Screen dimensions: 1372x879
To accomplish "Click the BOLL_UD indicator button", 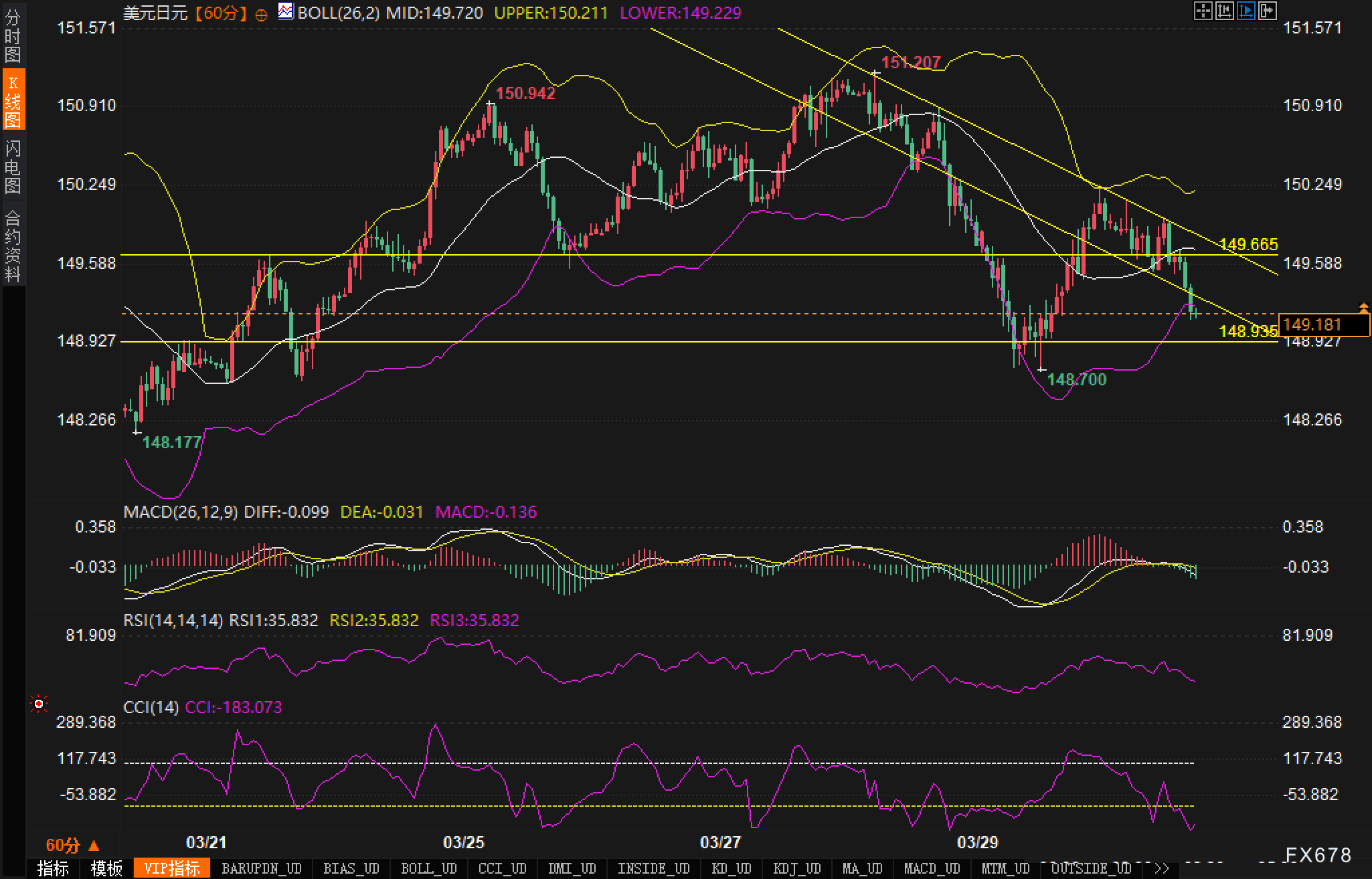I will coord(428,868).
